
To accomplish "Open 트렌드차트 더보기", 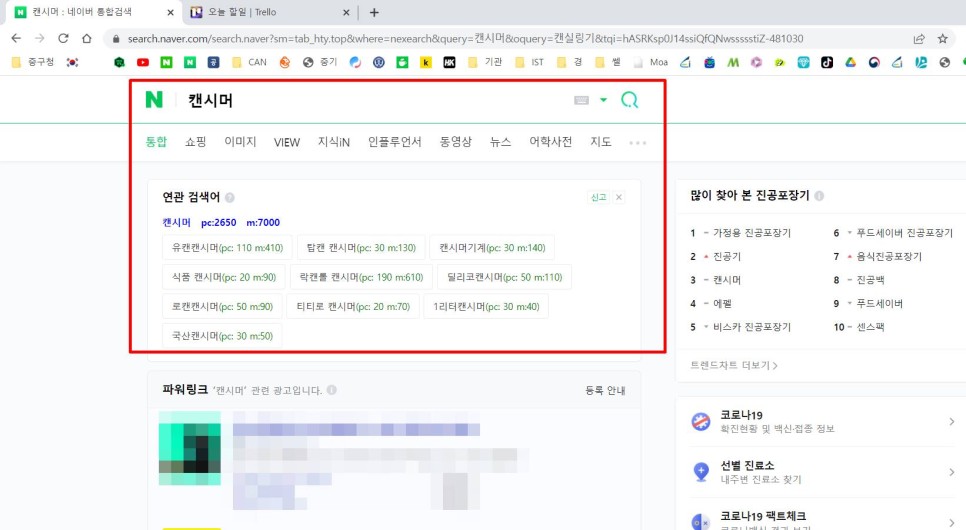I will [x=734, y=365].
